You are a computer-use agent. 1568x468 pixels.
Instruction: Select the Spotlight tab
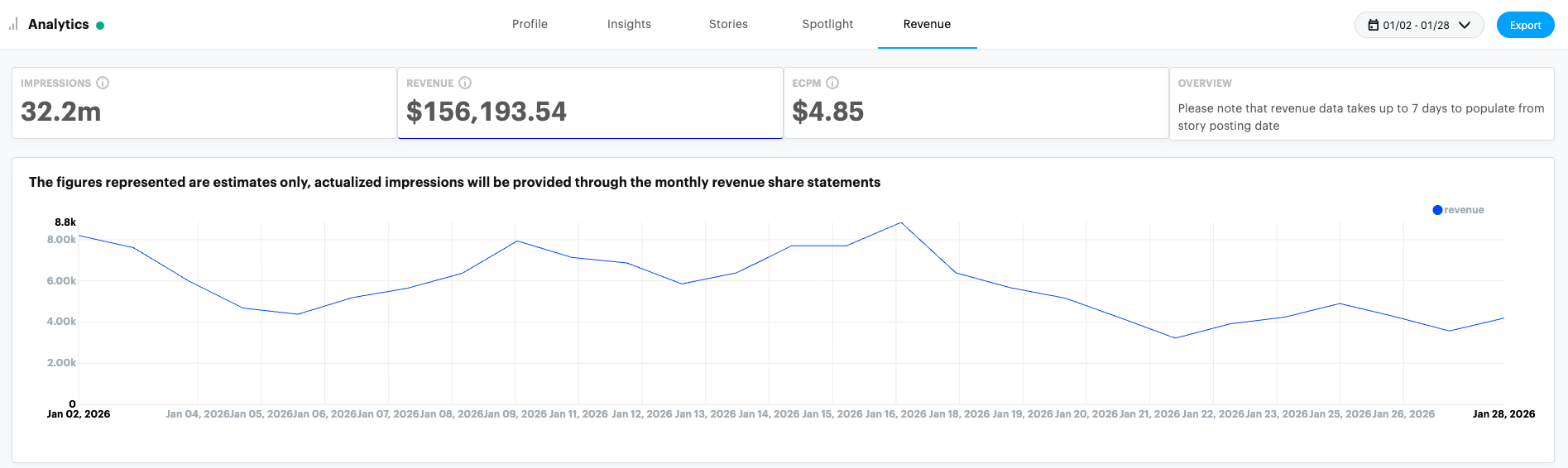tap(827, 24)
